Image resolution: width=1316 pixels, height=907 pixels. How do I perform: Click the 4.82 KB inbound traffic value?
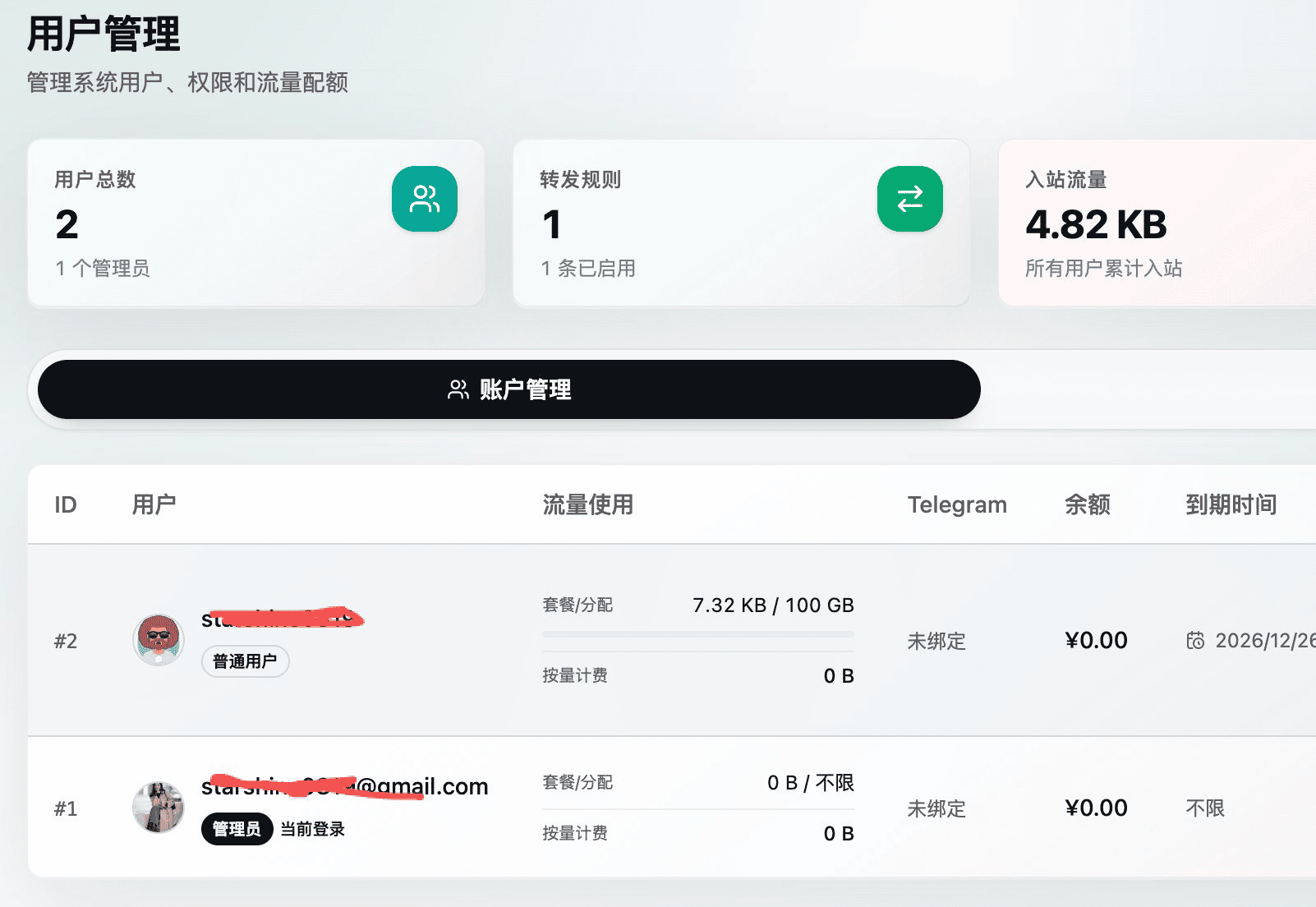point(1096,224)
